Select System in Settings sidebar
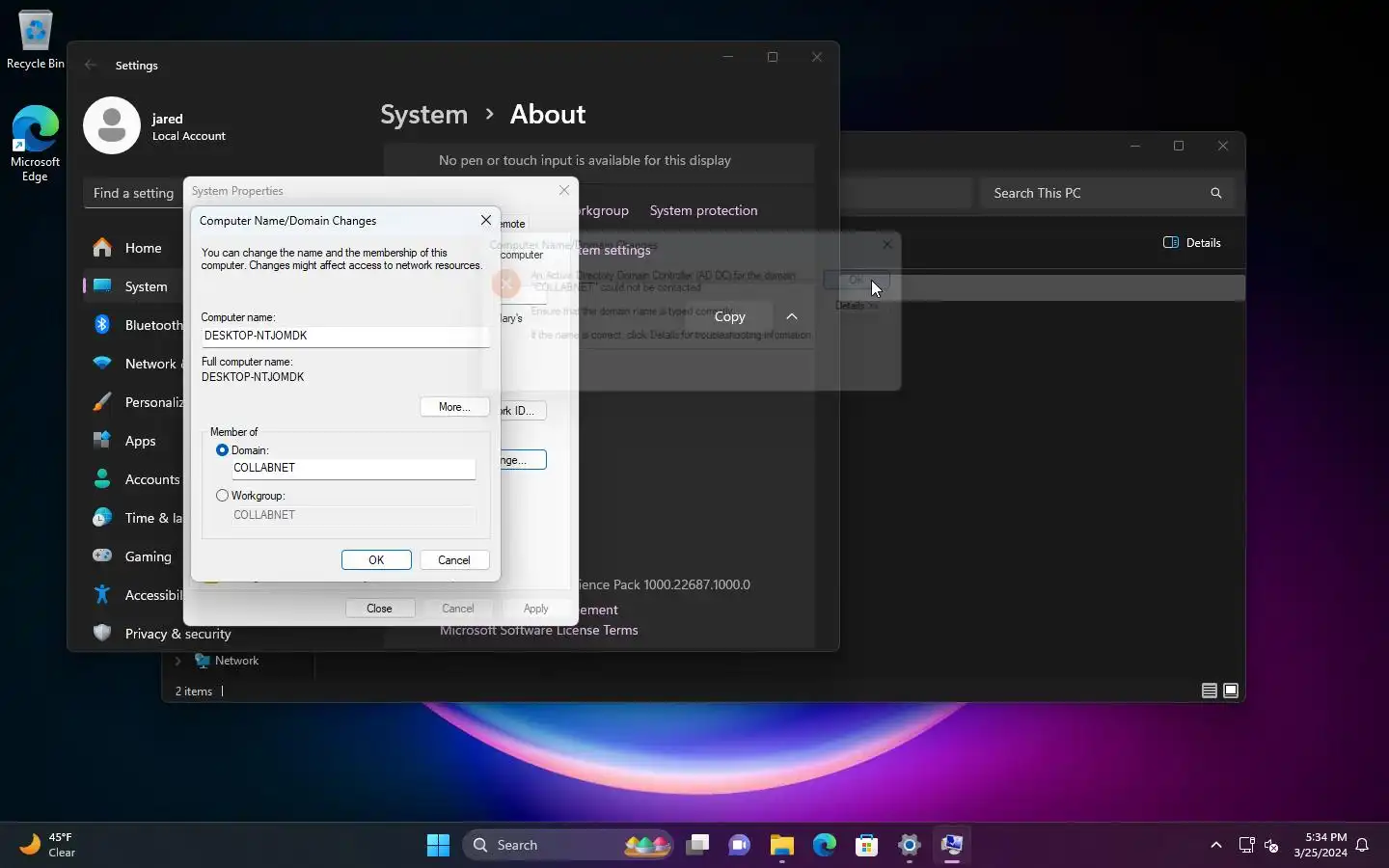 [x=132, y=286]
